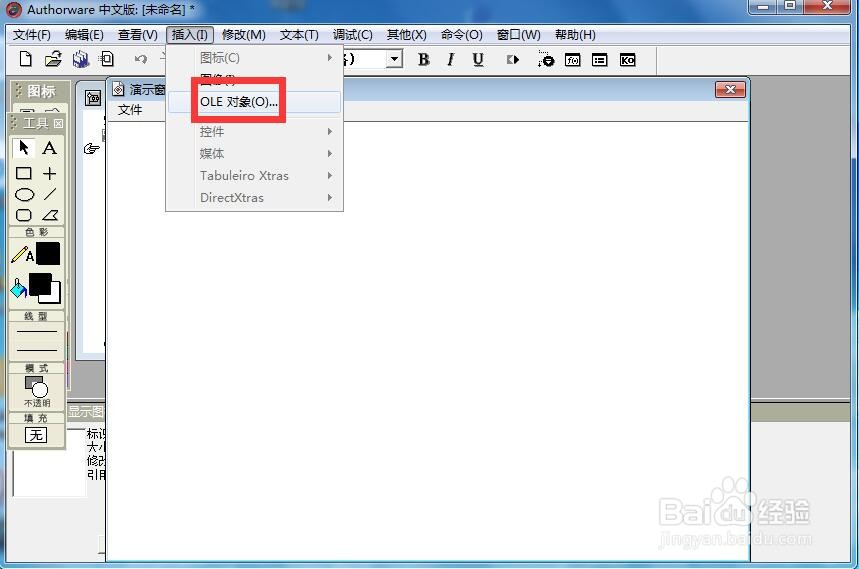Click the 无 fill pattern box
Screen dimensions: 859x569
tap(36, 435)
